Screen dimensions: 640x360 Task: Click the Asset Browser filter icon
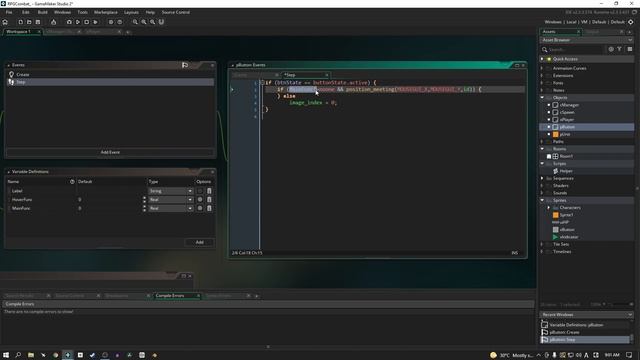[x=619, y=49]
